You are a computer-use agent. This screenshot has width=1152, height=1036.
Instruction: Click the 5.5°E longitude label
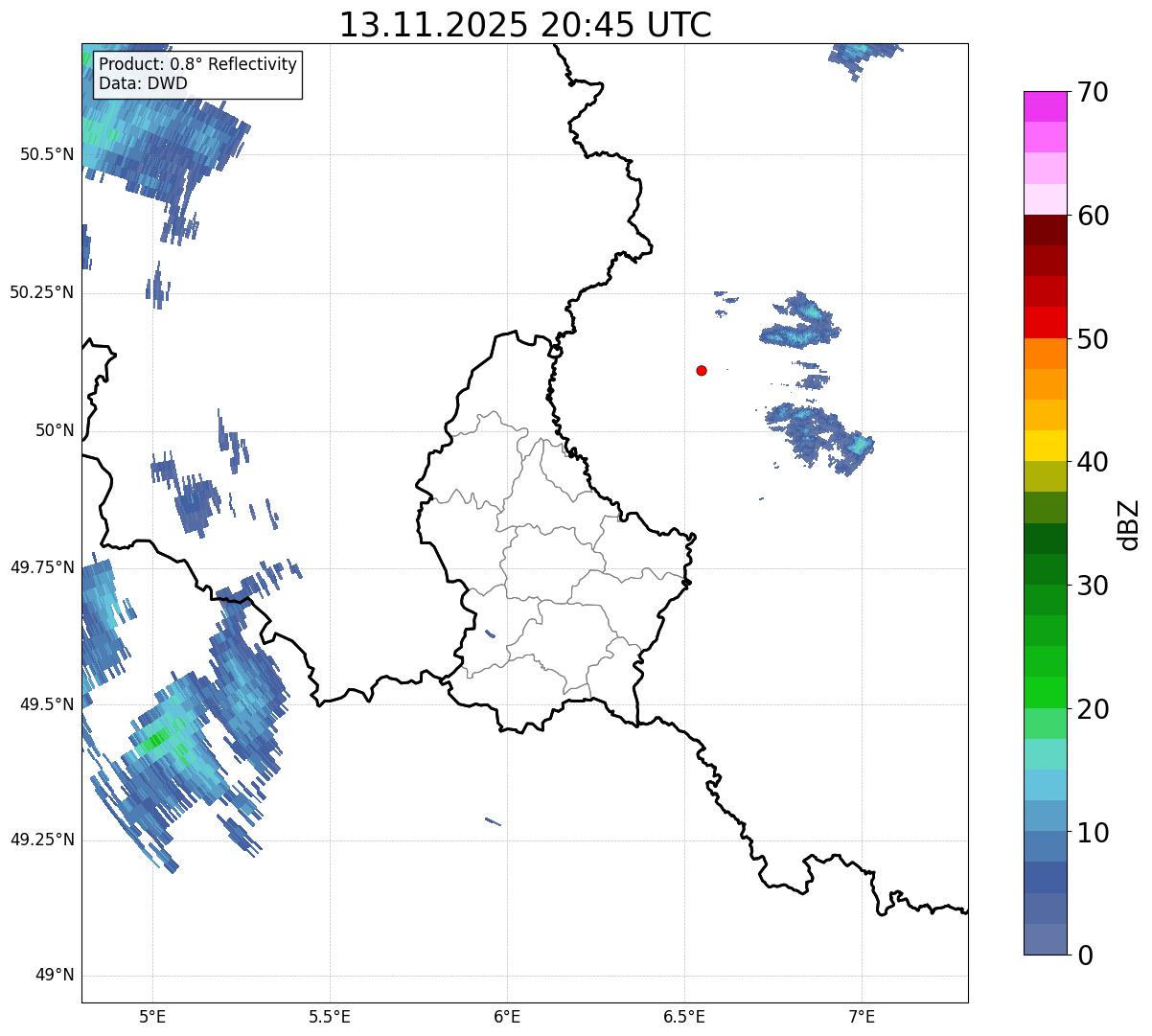click(330, 1016)
